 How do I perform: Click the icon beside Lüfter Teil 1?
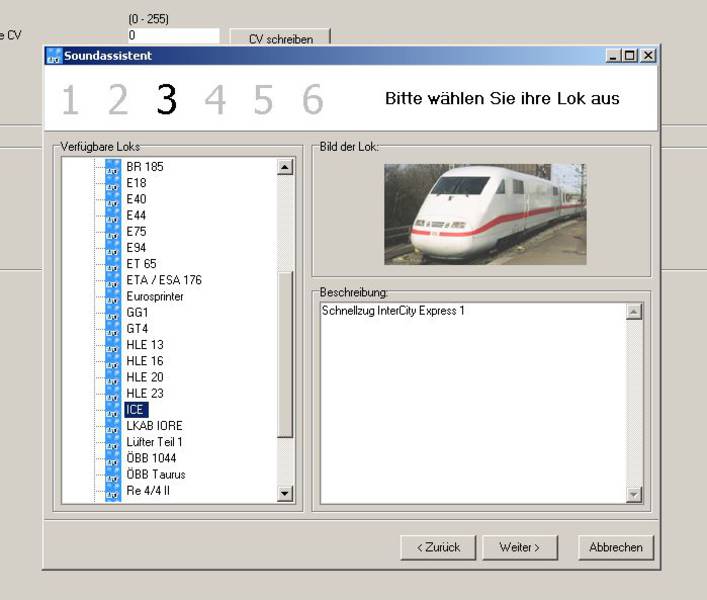coord(113,443)
